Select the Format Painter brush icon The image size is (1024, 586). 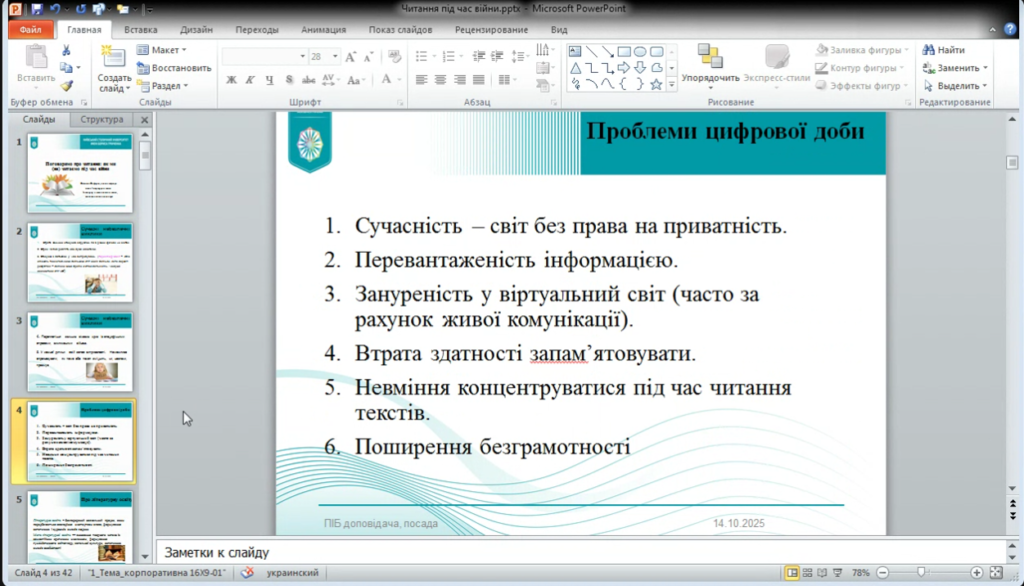66,86
